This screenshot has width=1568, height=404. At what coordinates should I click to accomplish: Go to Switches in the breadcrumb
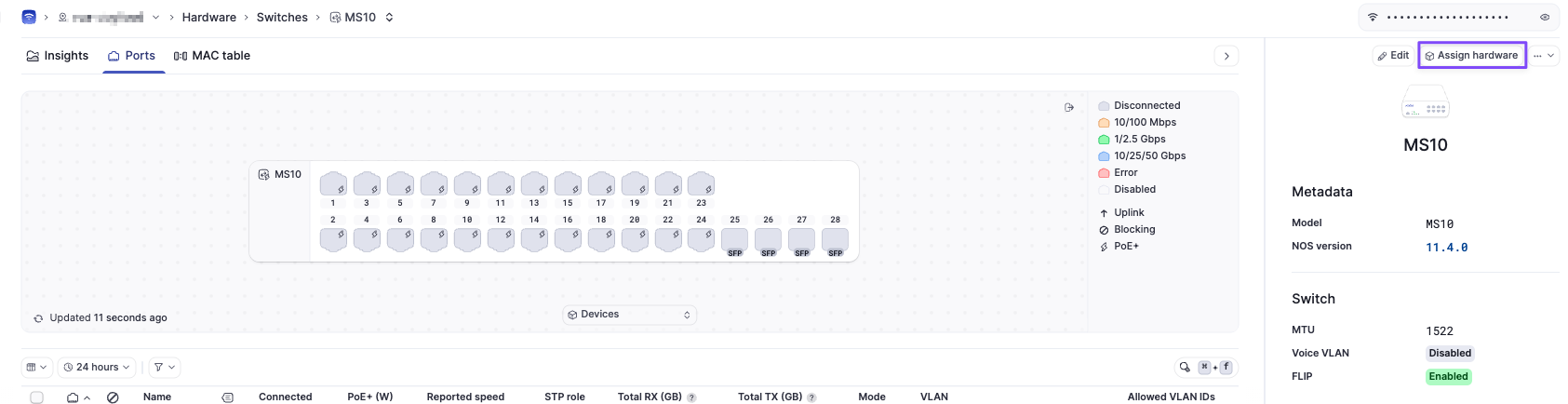(x=282, y=17)
